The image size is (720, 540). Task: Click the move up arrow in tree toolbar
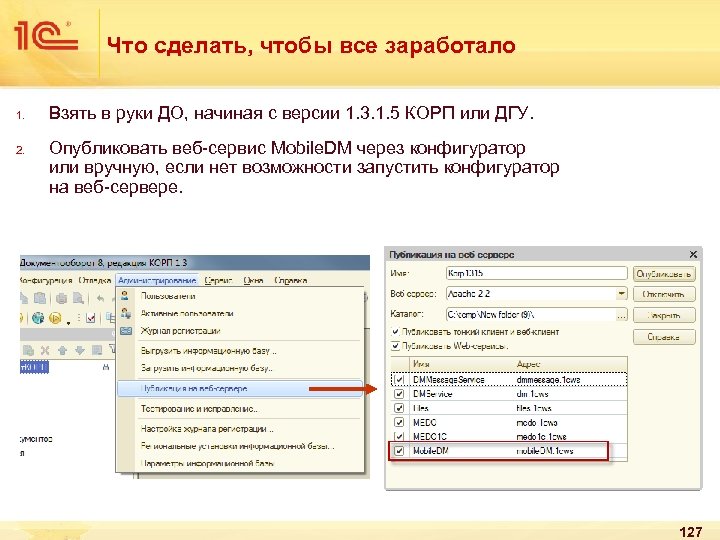[x=62, y=351]
